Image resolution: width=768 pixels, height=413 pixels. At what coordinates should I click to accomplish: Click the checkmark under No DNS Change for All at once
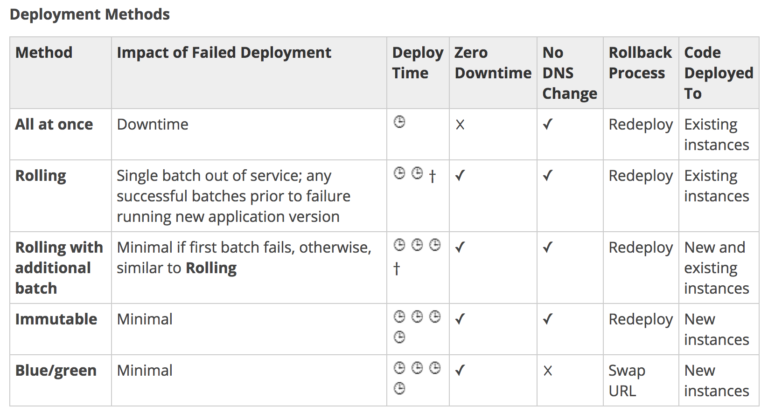pyautogui.click(x=548, y=124)
